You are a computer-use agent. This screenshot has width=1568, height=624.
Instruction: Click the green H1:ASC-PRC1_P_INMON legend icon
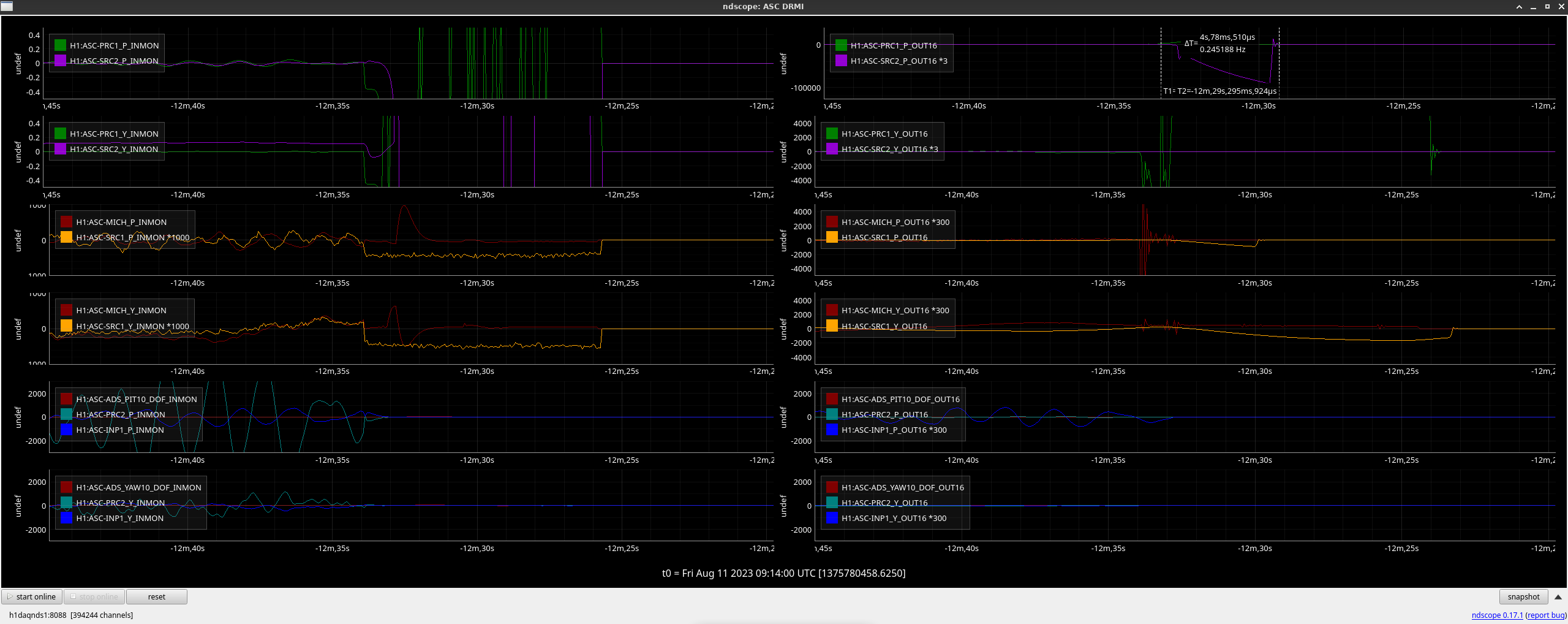tap(60, 45)
